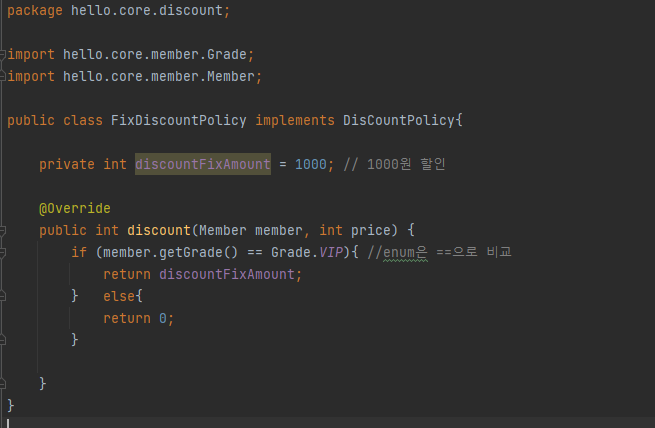Click the '==' operator in the if condition
This screenshot has height=428, width=655.
tap(255, 252)
